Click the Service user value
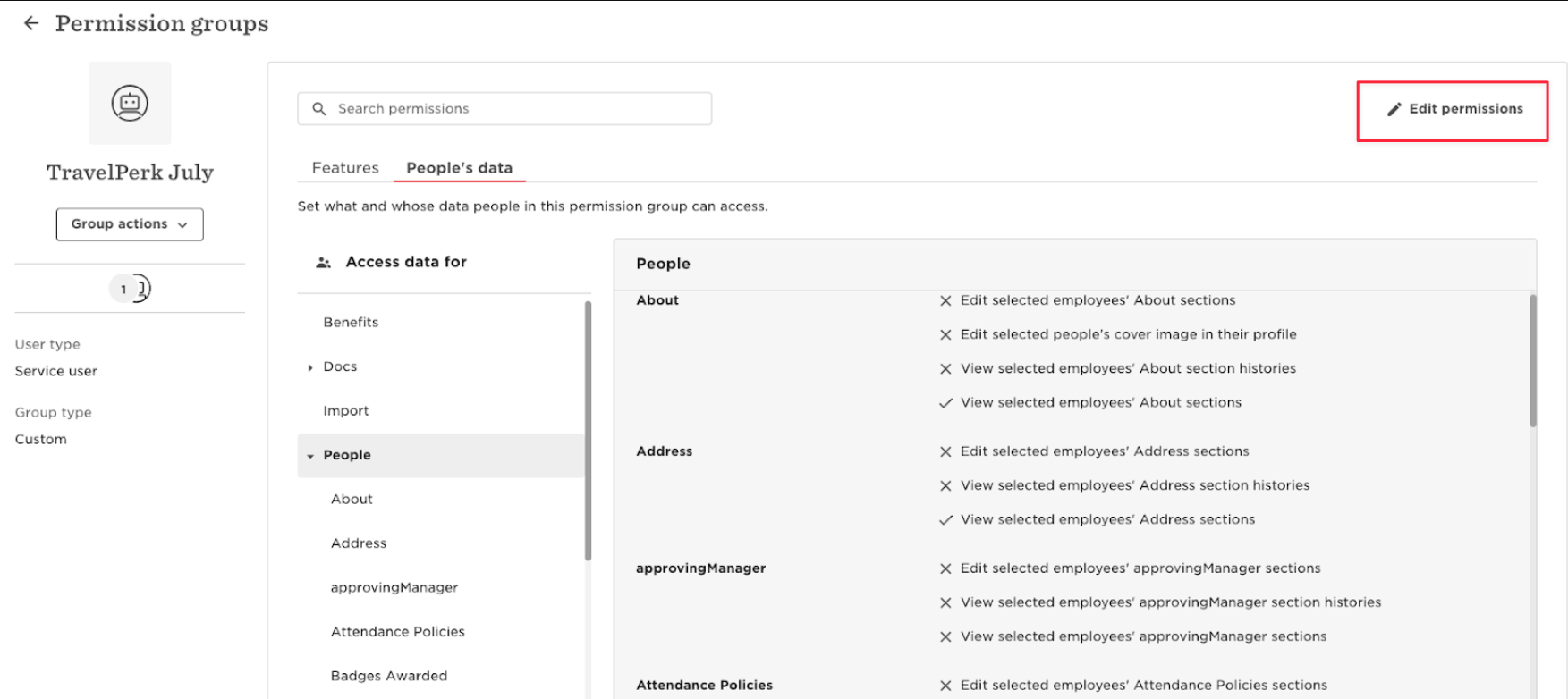Screen dimensions: 1568x699 (x=56, y=371)
